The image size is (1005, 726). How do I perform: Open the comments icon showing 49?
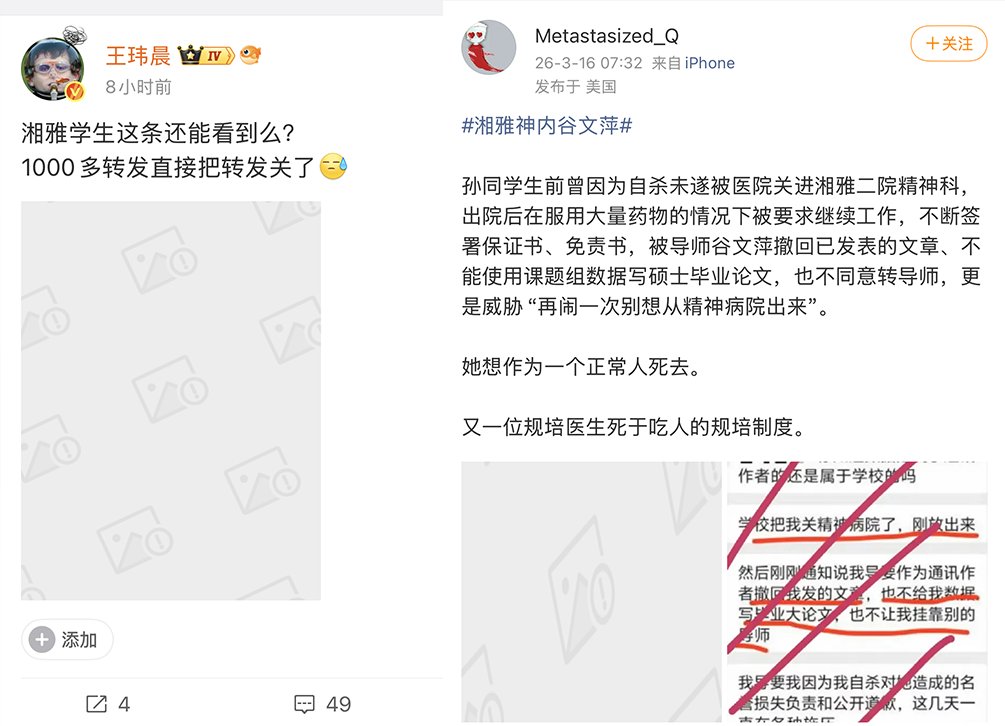click(304, 704)
